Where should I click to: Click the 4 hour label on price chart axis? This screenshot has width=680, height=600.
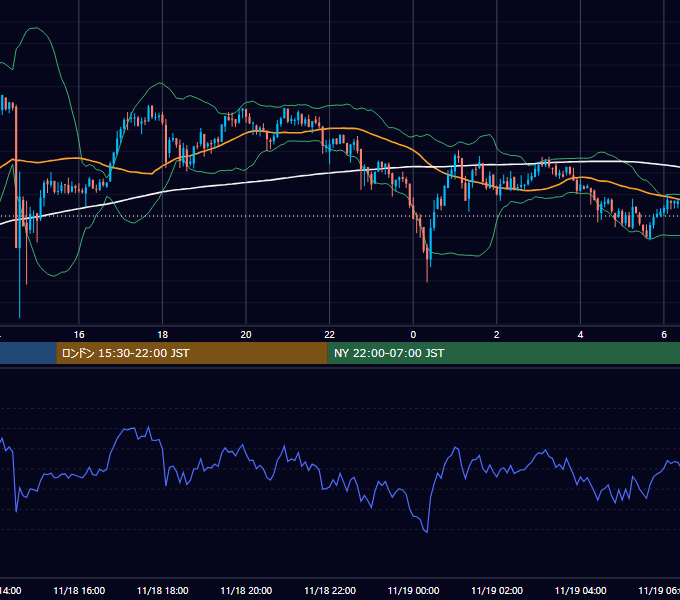[x=580, y=335]
